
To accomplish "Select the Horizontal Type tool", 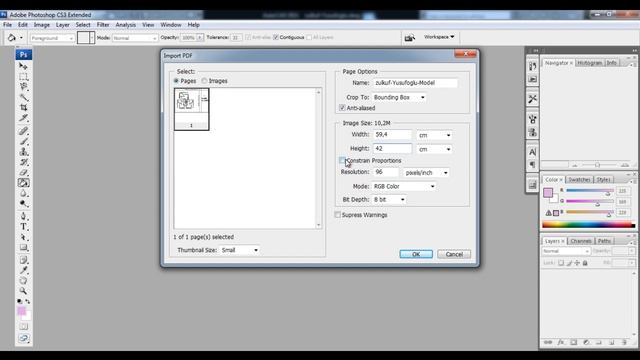I will (23, 227).
